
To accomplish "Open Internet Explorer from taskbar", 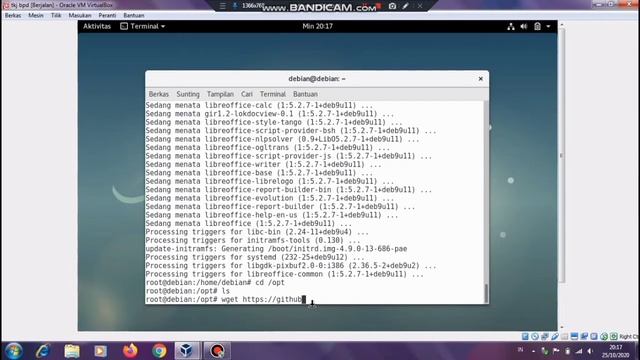I will click(42, 351).
